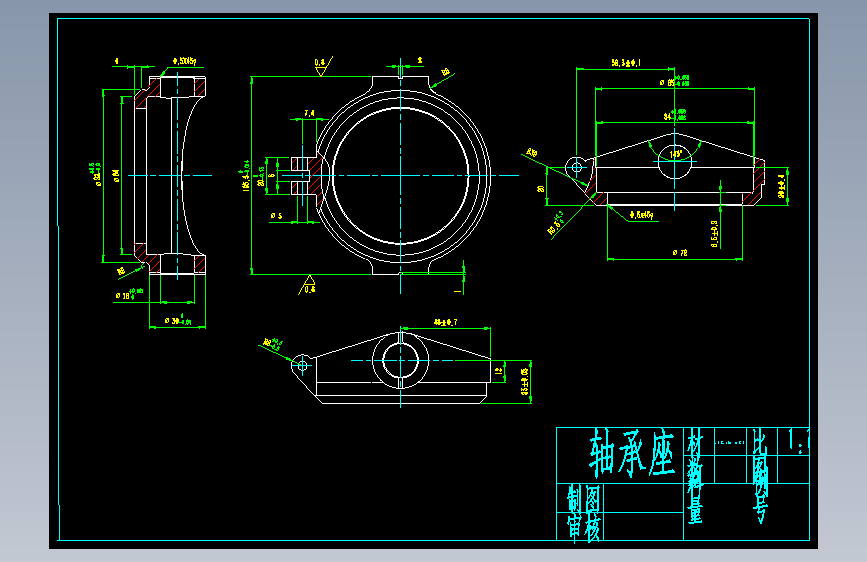
Task: Click the 7.4 dimension above the lug
Action: pos(309,113)
